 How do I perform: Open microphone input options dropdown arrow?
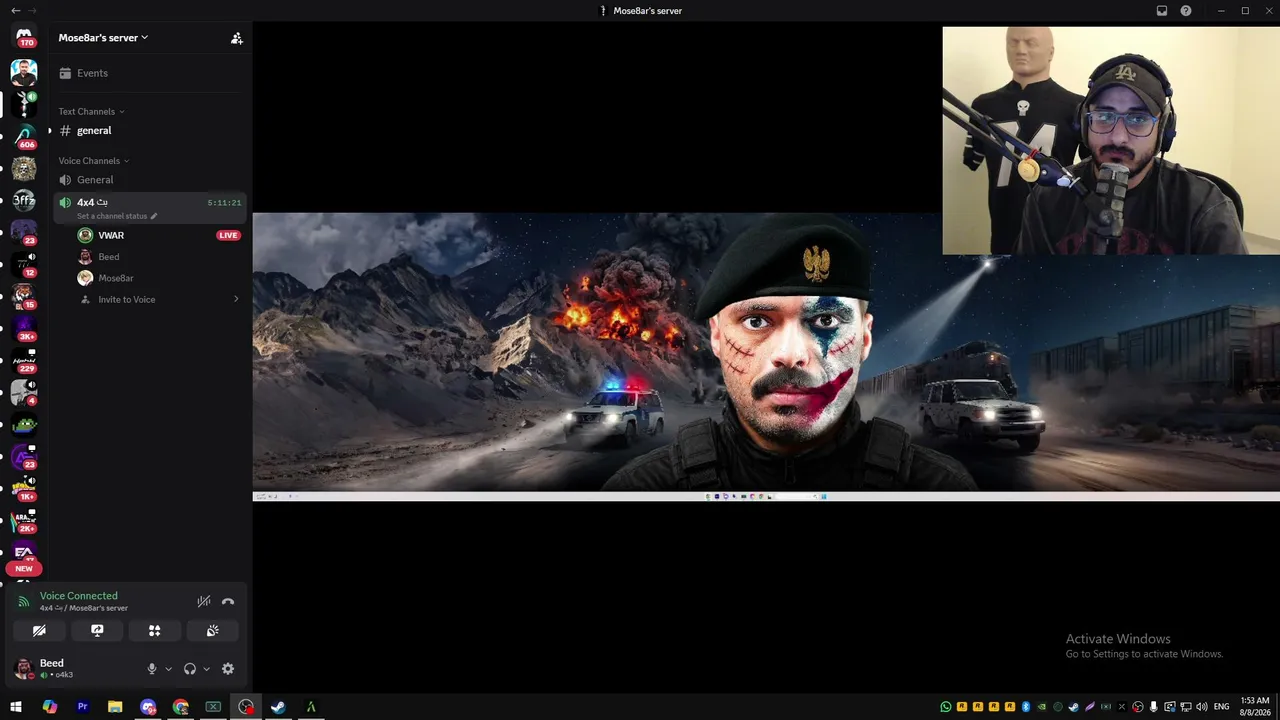(x=168, y=669)
